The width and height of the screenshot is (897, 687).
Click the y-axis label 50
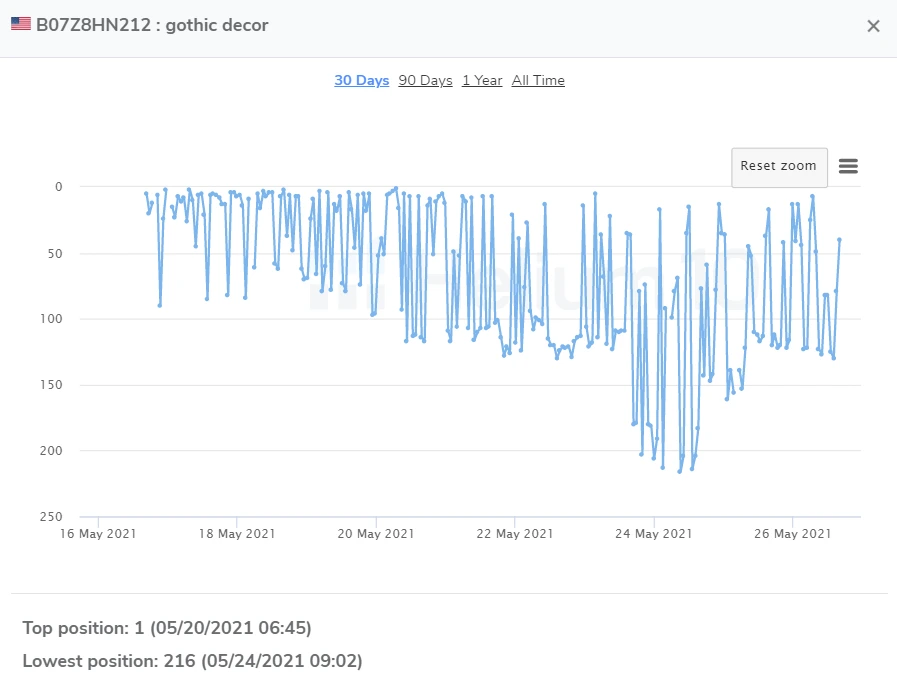click(55, 253)
